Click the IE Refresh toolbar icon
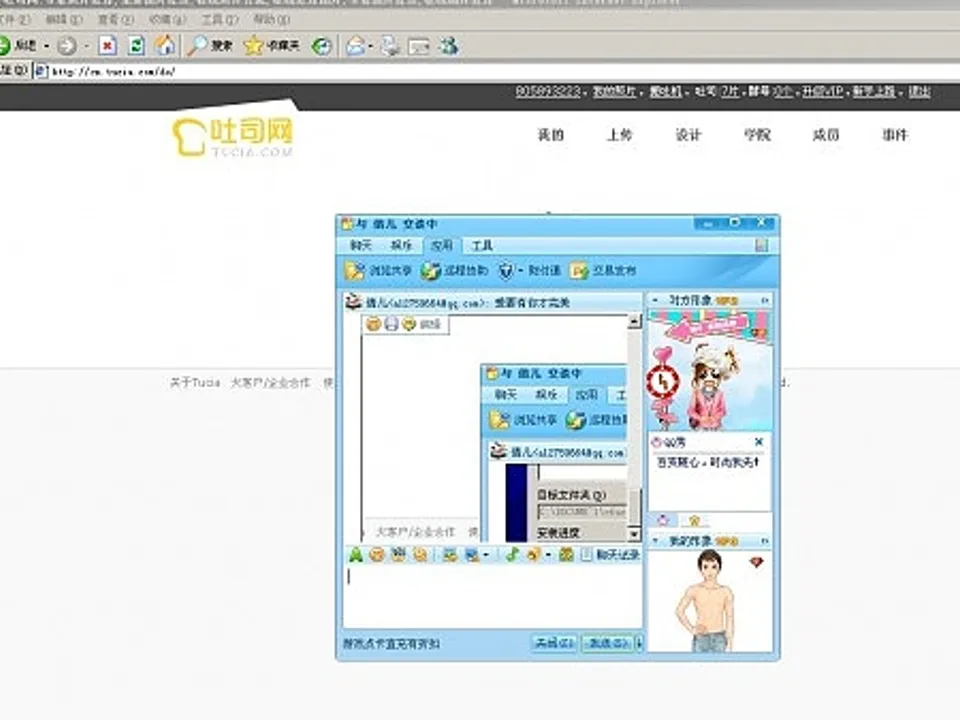The height and width of the screenshot is (720, 960). 136,45
